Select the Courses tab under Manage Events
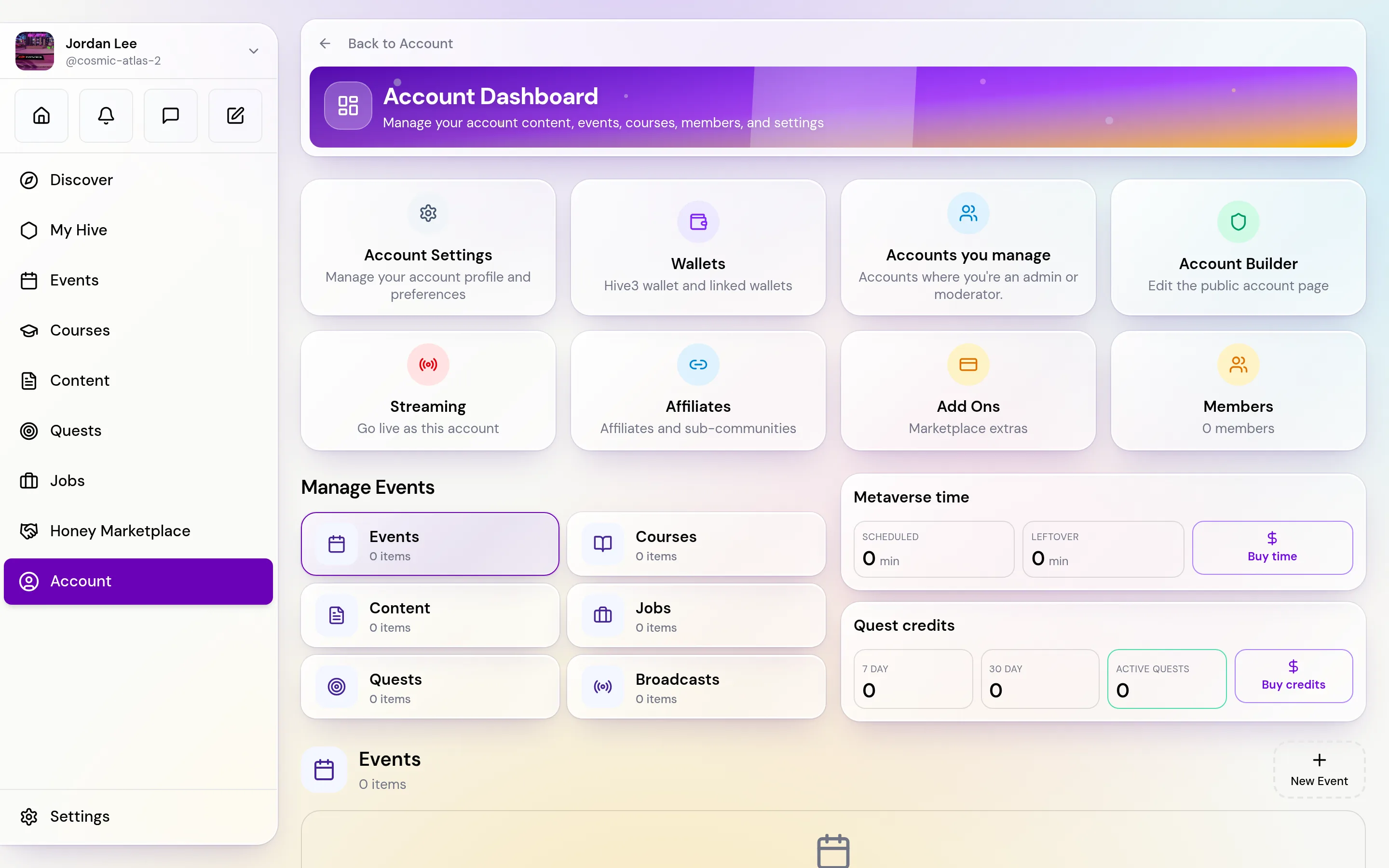Screen dimensions: 1389x868 (x=696, y=543)
